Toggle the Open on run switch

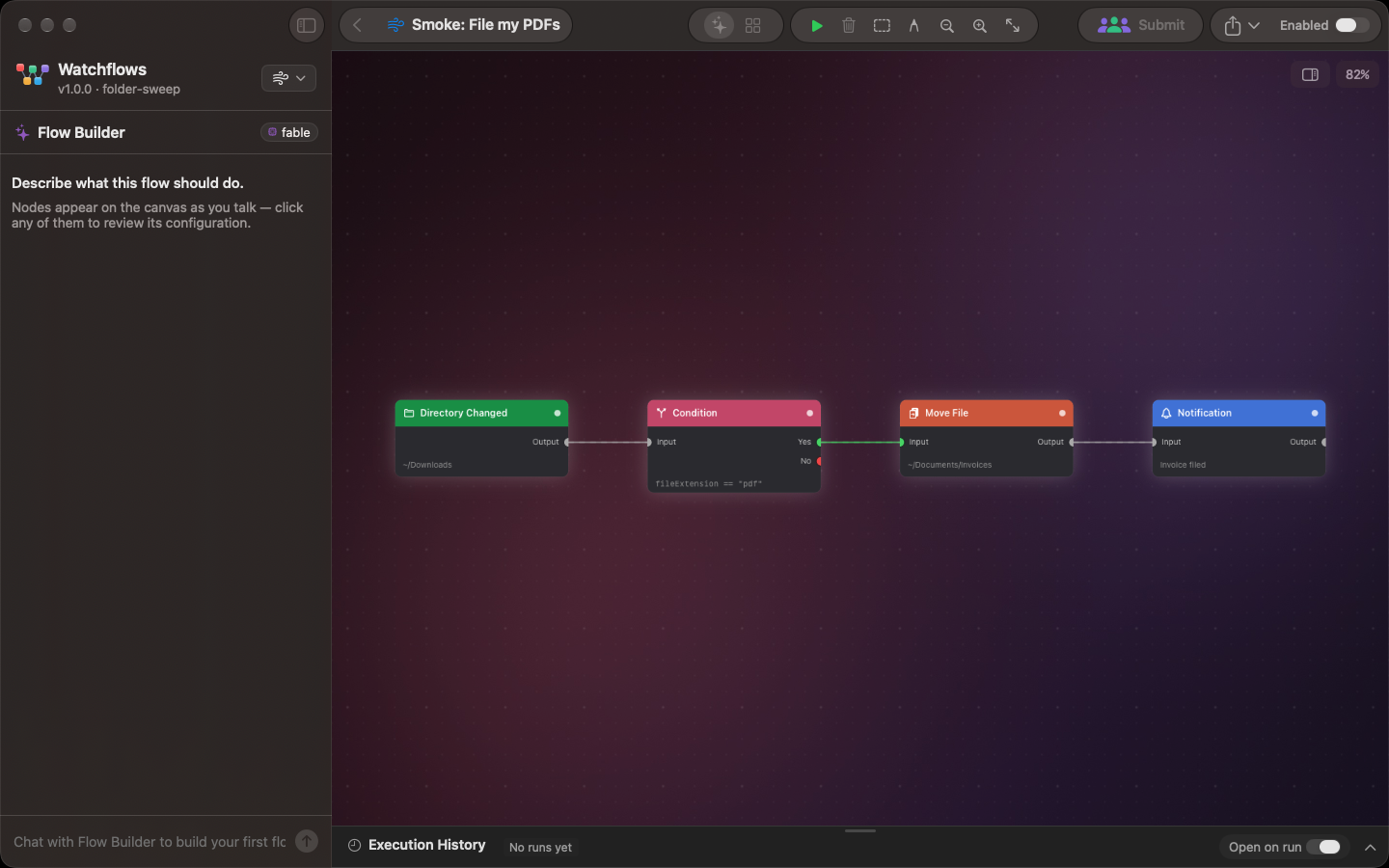point(1323,847)
